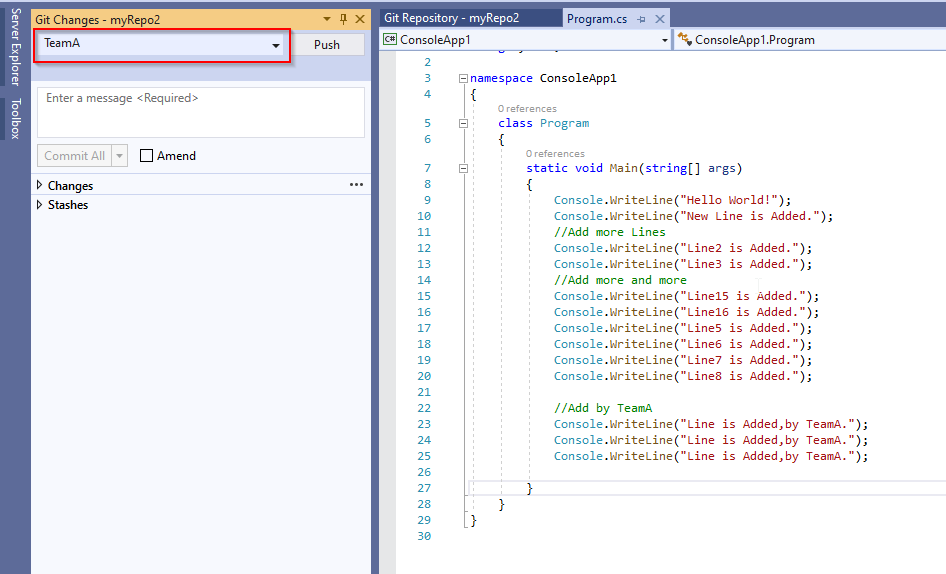Click the Push button
This screenshot has width=946, height=574.
(326, 45)
